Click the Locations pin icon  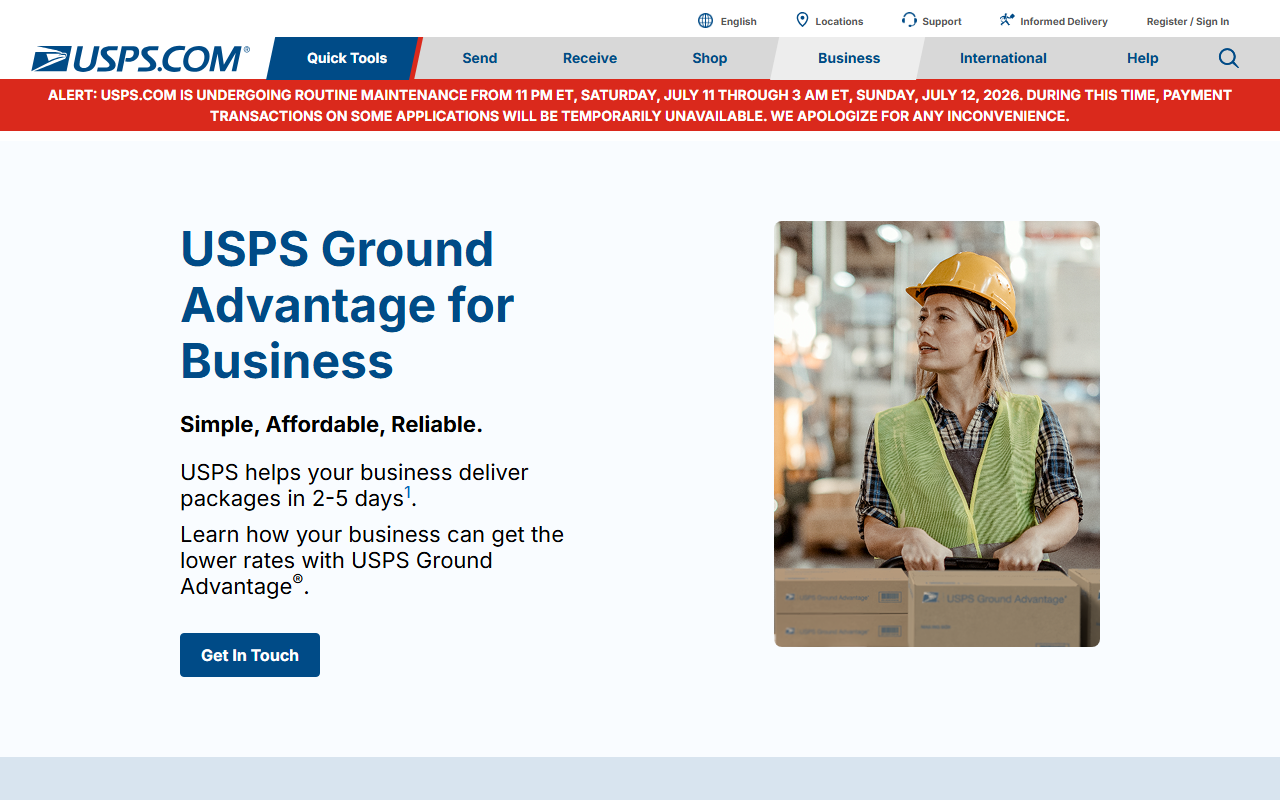pyautogui.click(x=802, y=20)
